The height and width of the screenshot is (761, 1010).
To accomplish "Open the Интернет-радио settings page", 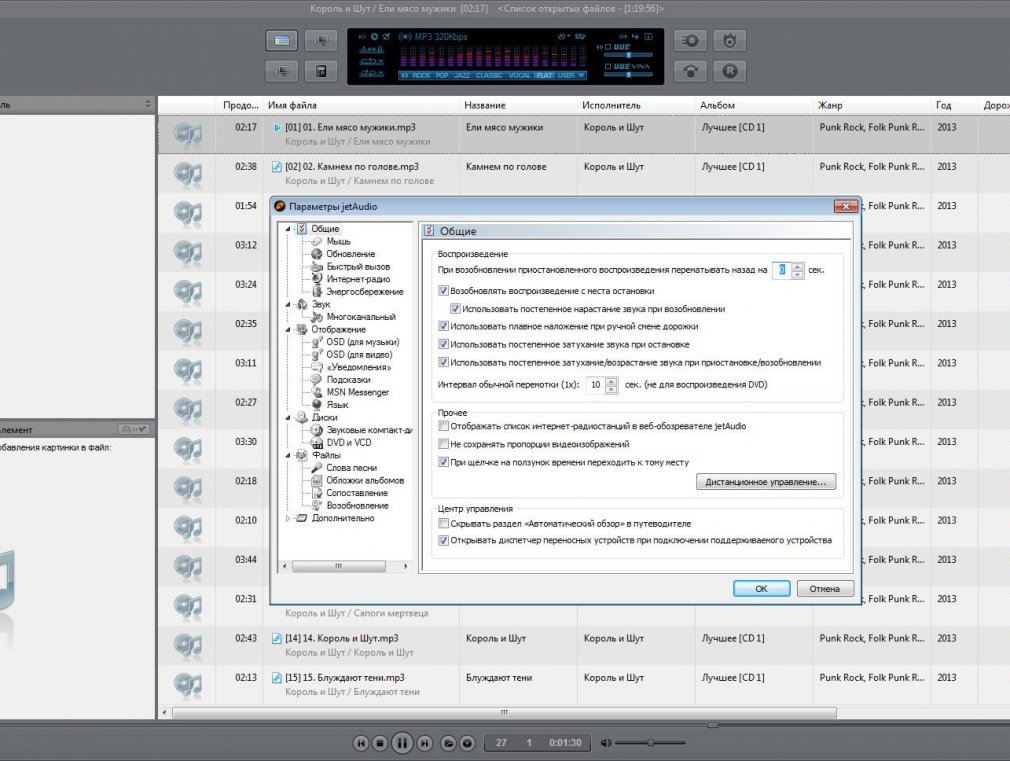I will (x=358, y=279).
